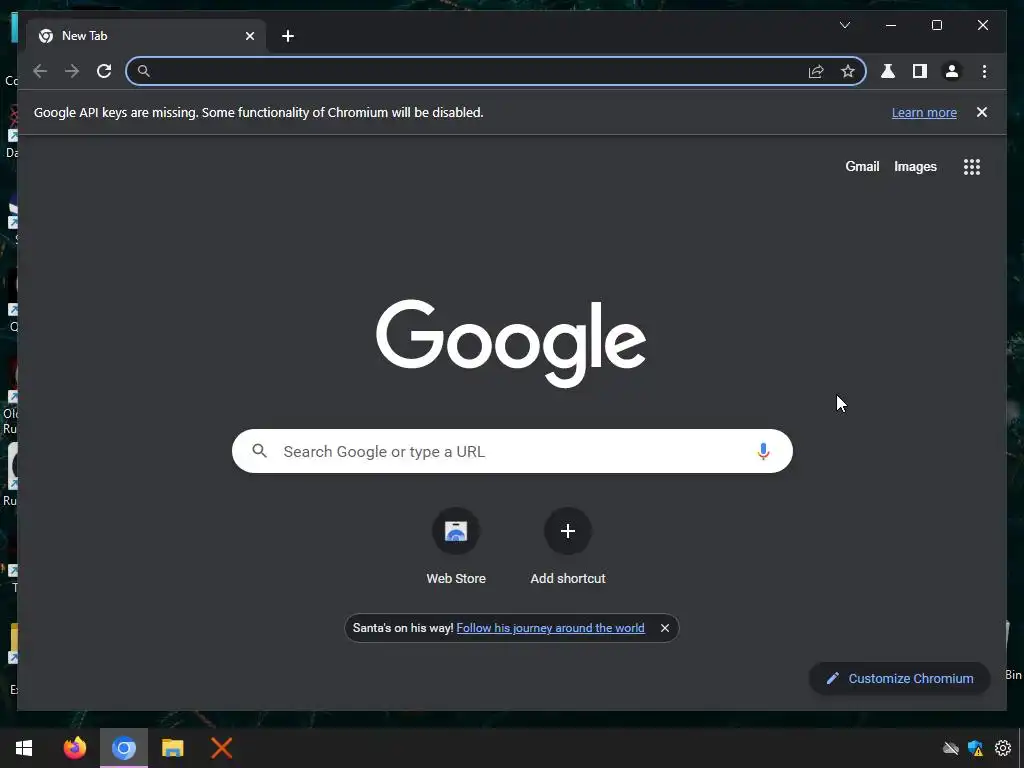Open File Explorer from the taskbar
The width and height of the screenshot is (1024, 768).
point(172,748)
